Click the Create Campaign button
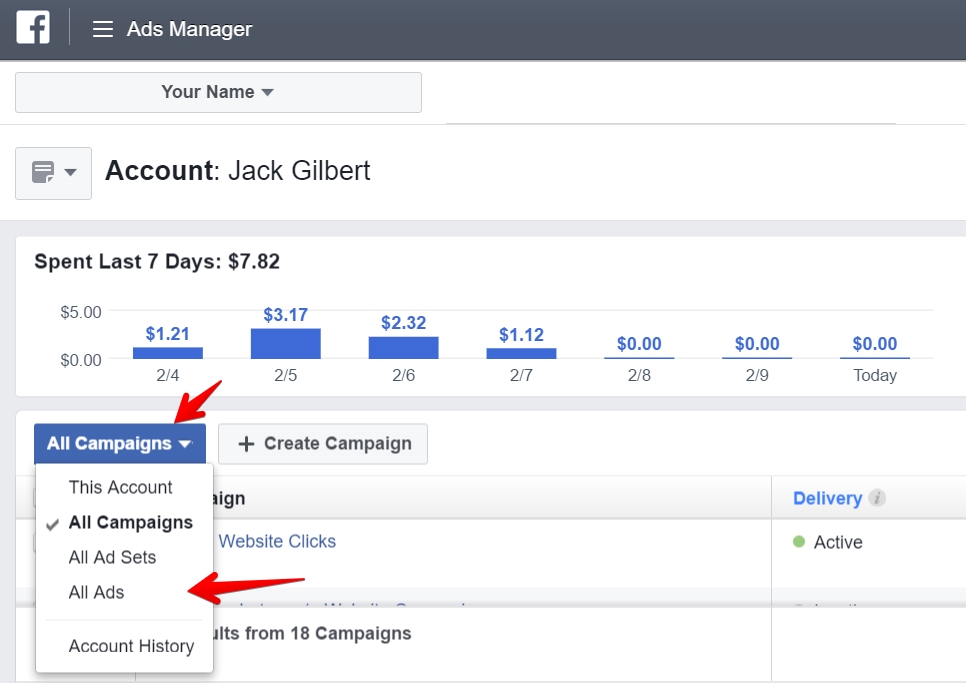Screen dimensions: 966x683 tap(323, 443)
